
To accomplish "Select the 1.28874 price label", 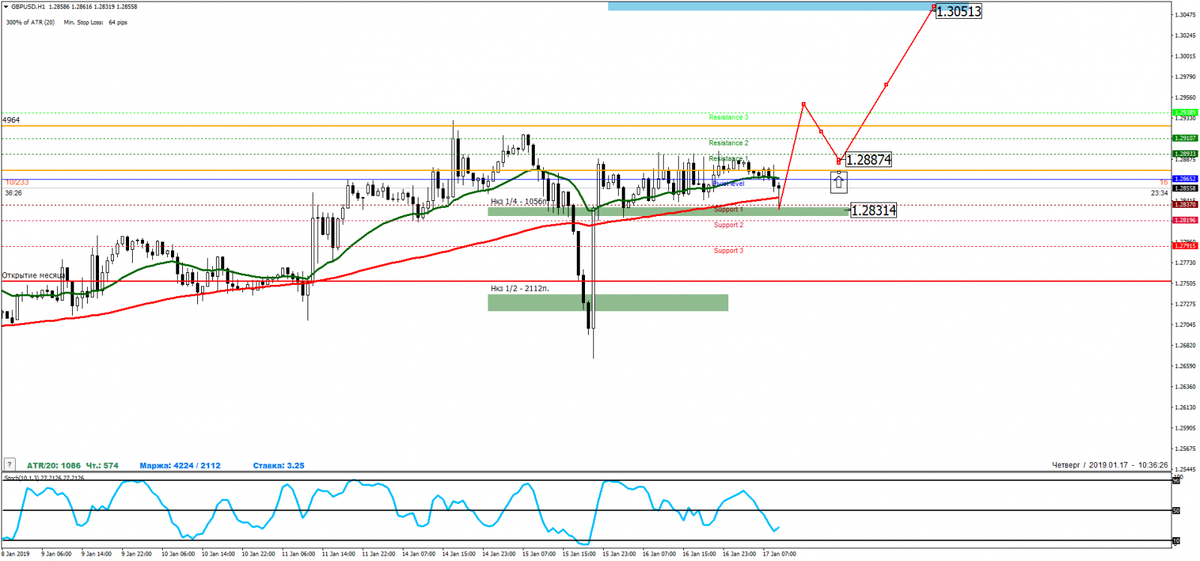I will (868, 159).
